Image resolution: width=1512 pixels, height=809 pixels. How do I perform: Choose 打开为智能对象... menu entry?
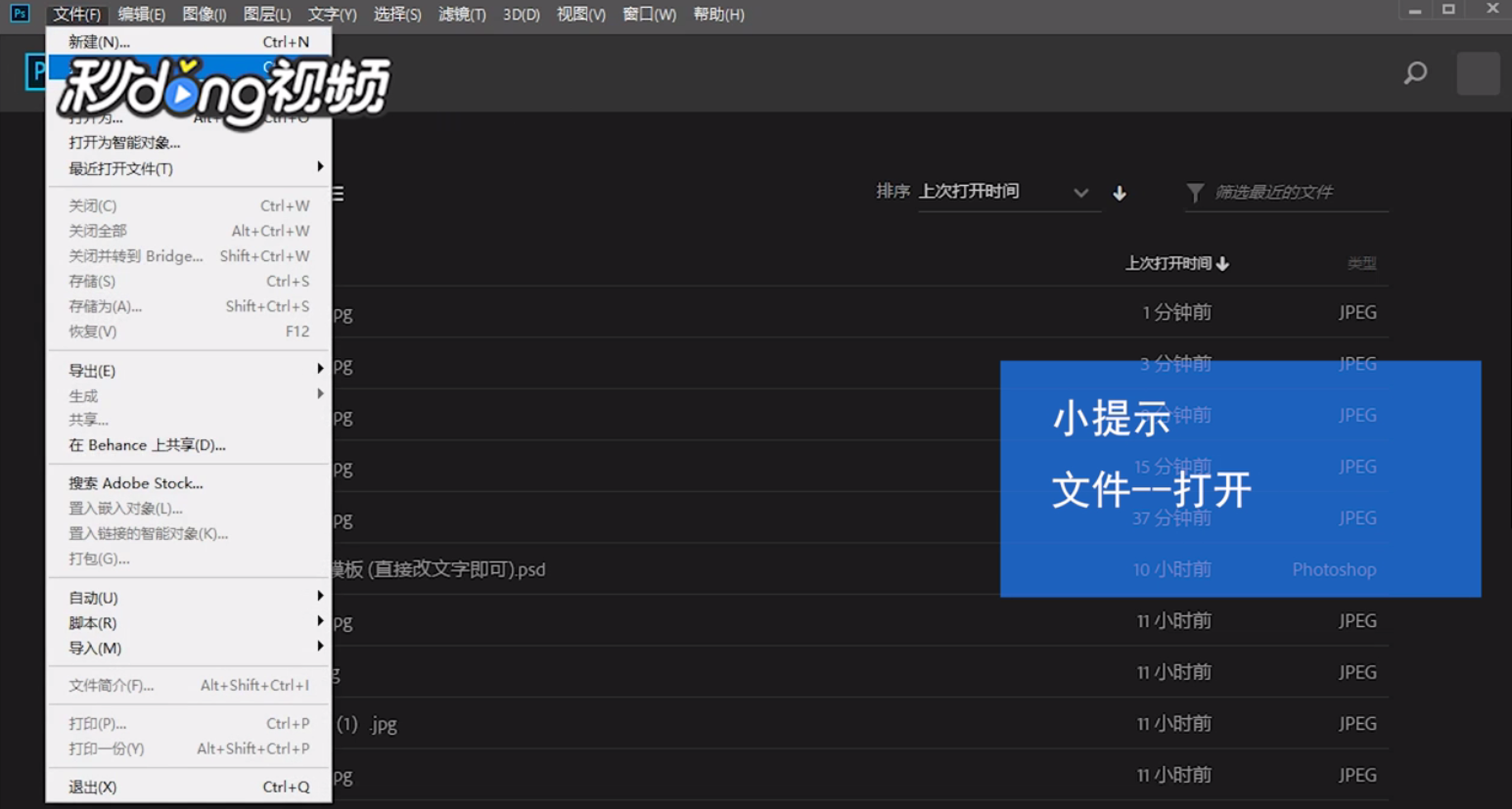[189, 143]
